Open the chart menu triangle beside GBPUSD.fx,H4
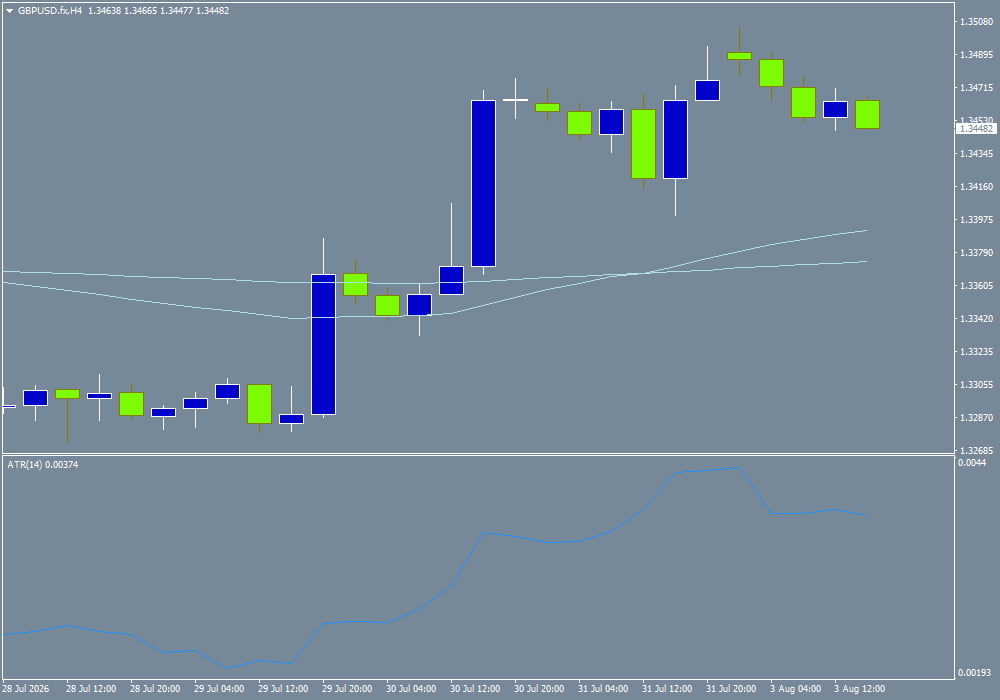The height and width of the screenshot is (700, 1000). (10, 11)
